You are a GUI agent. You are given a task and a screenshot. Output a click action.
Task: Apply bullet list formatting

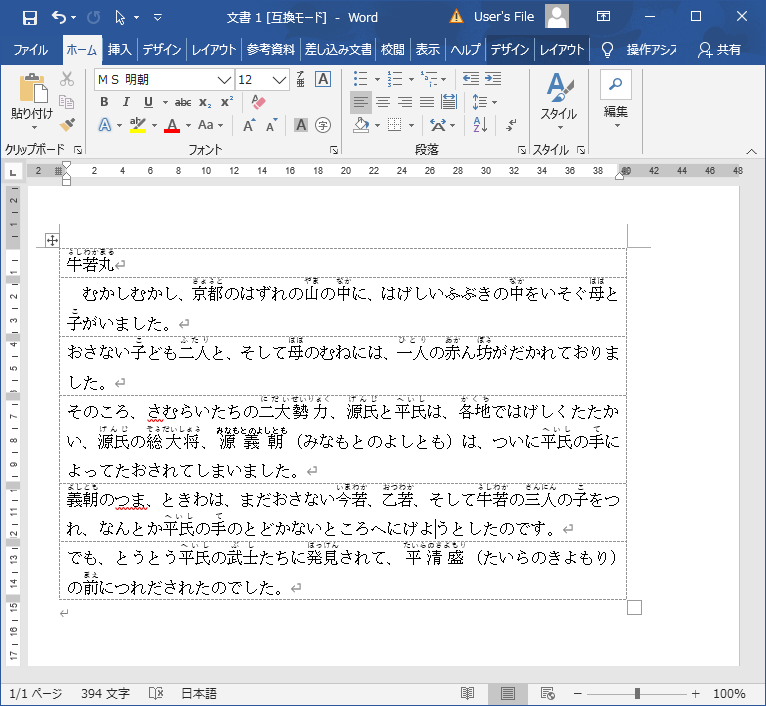pos(360,79)
